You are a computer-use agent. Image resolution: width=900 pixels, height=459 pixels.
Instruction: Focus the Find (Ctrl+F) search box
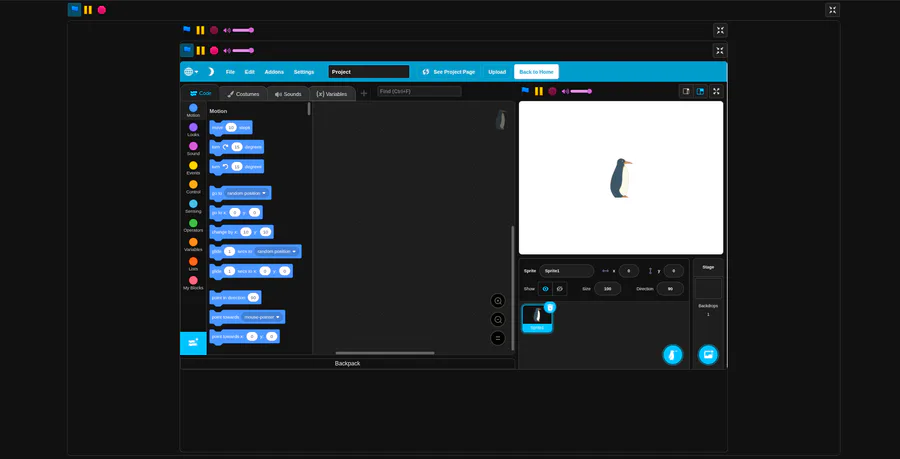(x=419, y=91)
